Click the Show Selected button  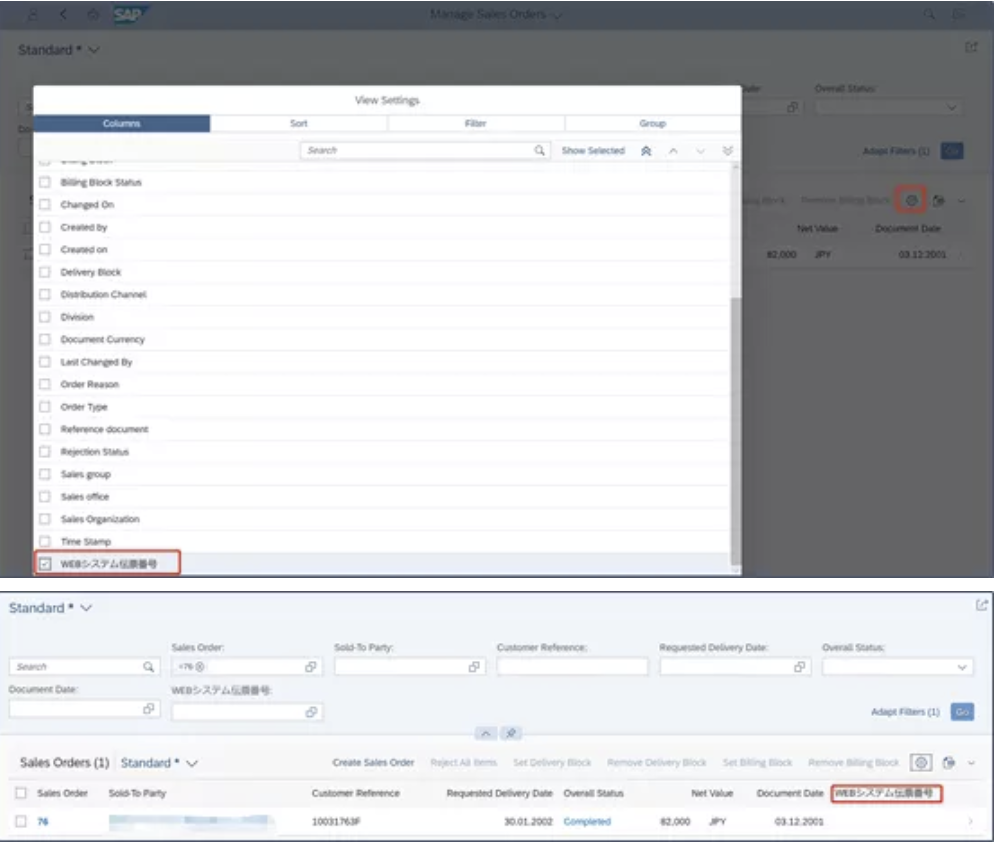click(x=593, y=151)
